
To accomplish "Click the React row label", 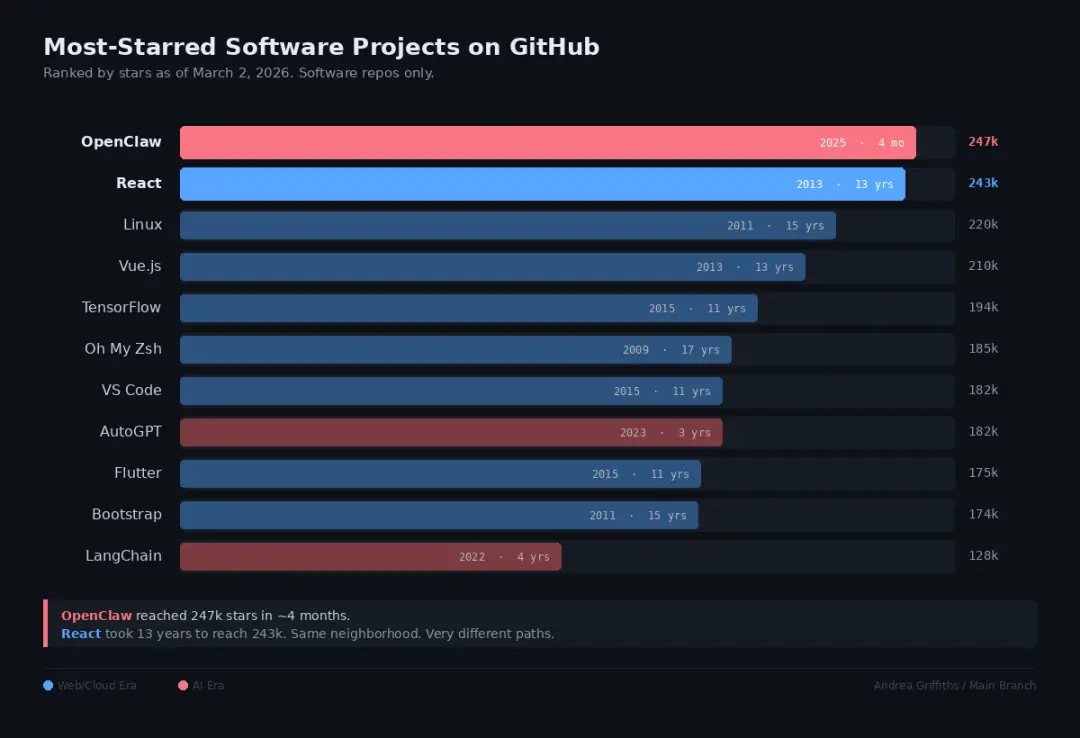I will 139,183.
